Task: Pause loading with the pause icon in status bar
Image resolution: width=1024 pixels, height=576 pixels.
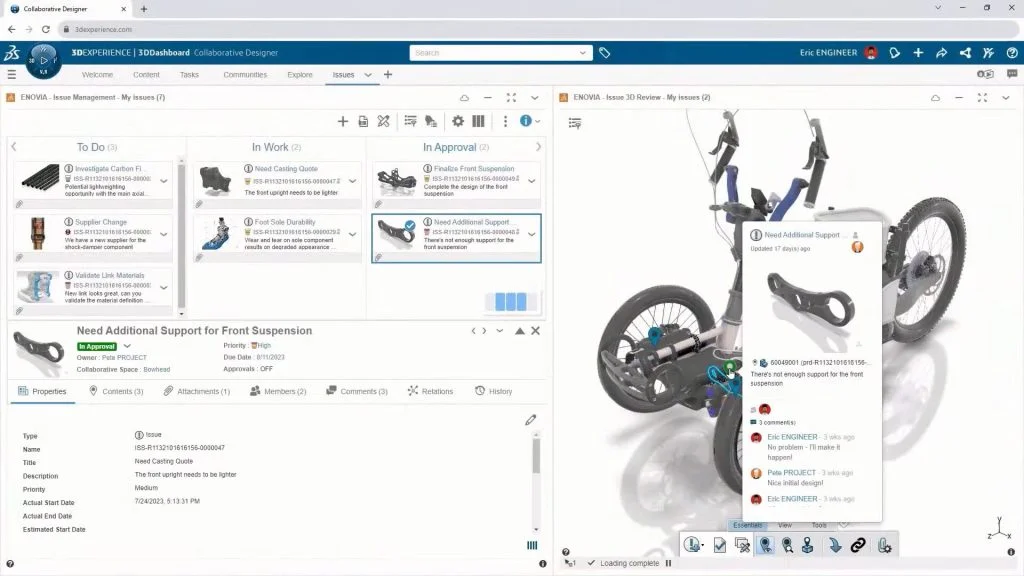Action: point(668,563)
